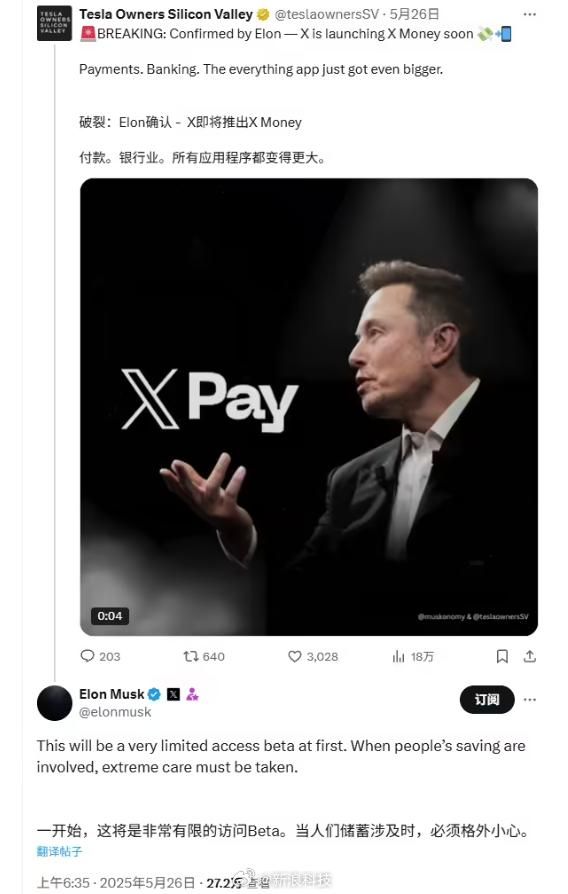568x894 pixels.
Task: Repost the tweet with 640 retweets
Action: click(x=190, y=656)
